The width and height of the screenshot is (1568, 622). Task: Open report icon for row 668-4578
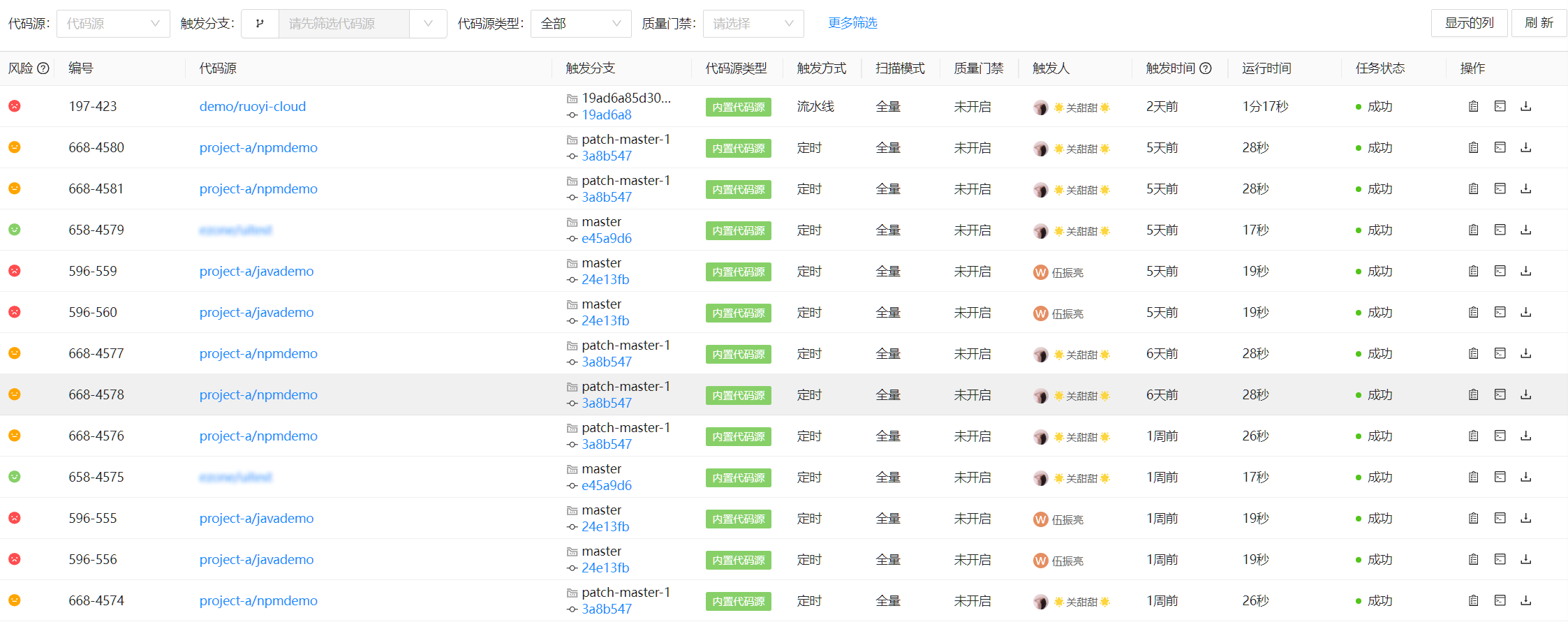[1473, 394]
